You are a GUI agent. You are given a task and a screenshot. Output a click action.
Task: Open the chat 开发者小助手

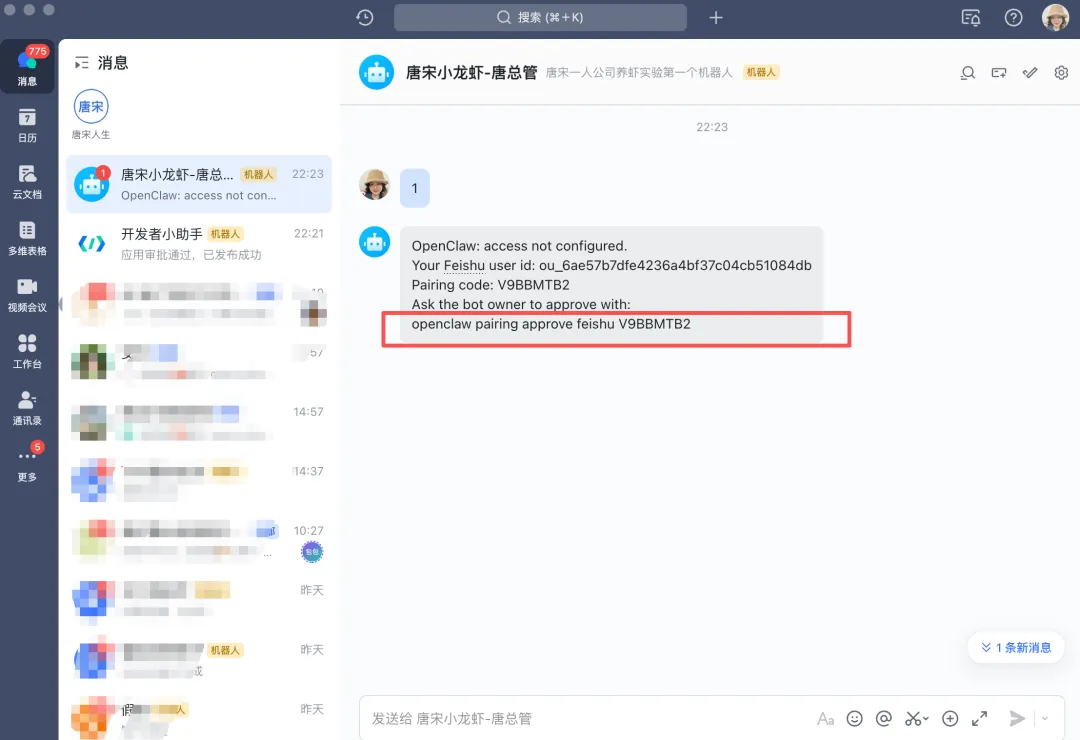199,244
